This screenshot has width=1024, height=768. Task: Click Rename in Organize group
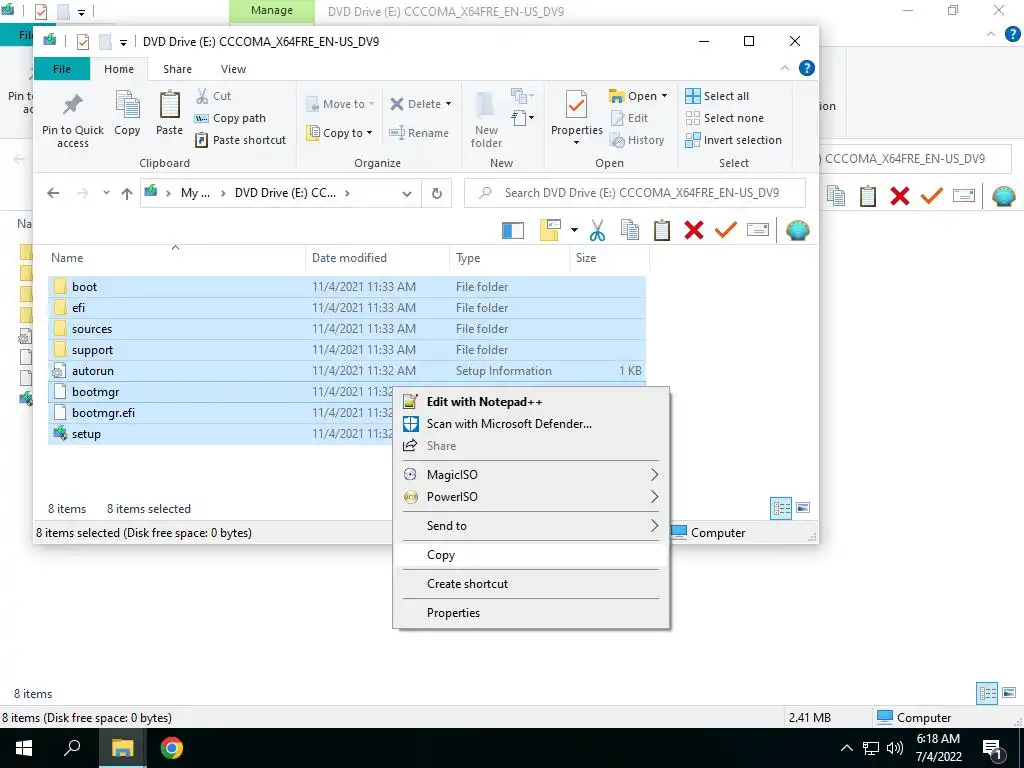[x=419, y=133]
